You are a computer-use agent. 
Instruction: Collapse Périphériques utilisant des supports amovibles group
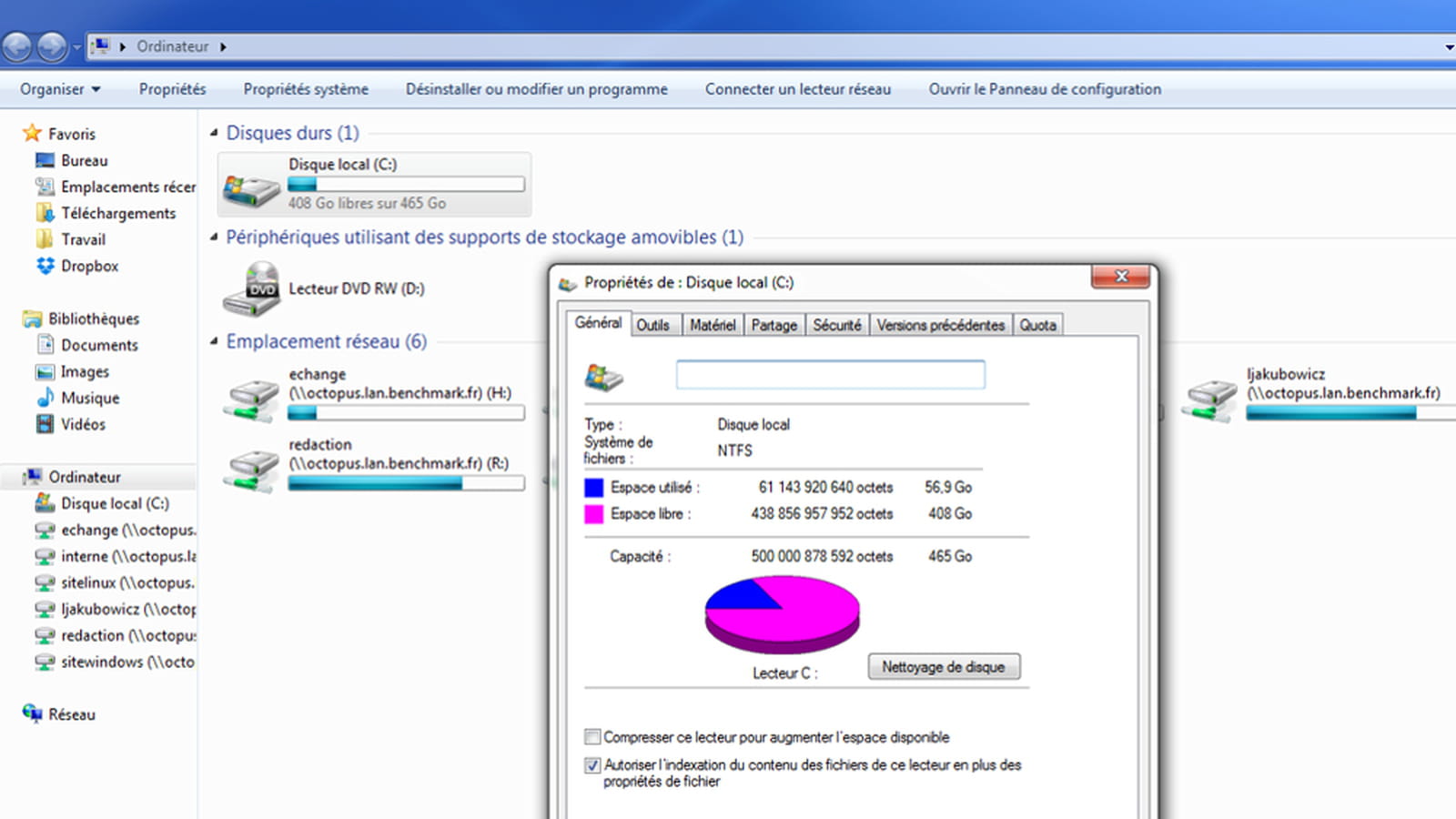pos(214,238)
